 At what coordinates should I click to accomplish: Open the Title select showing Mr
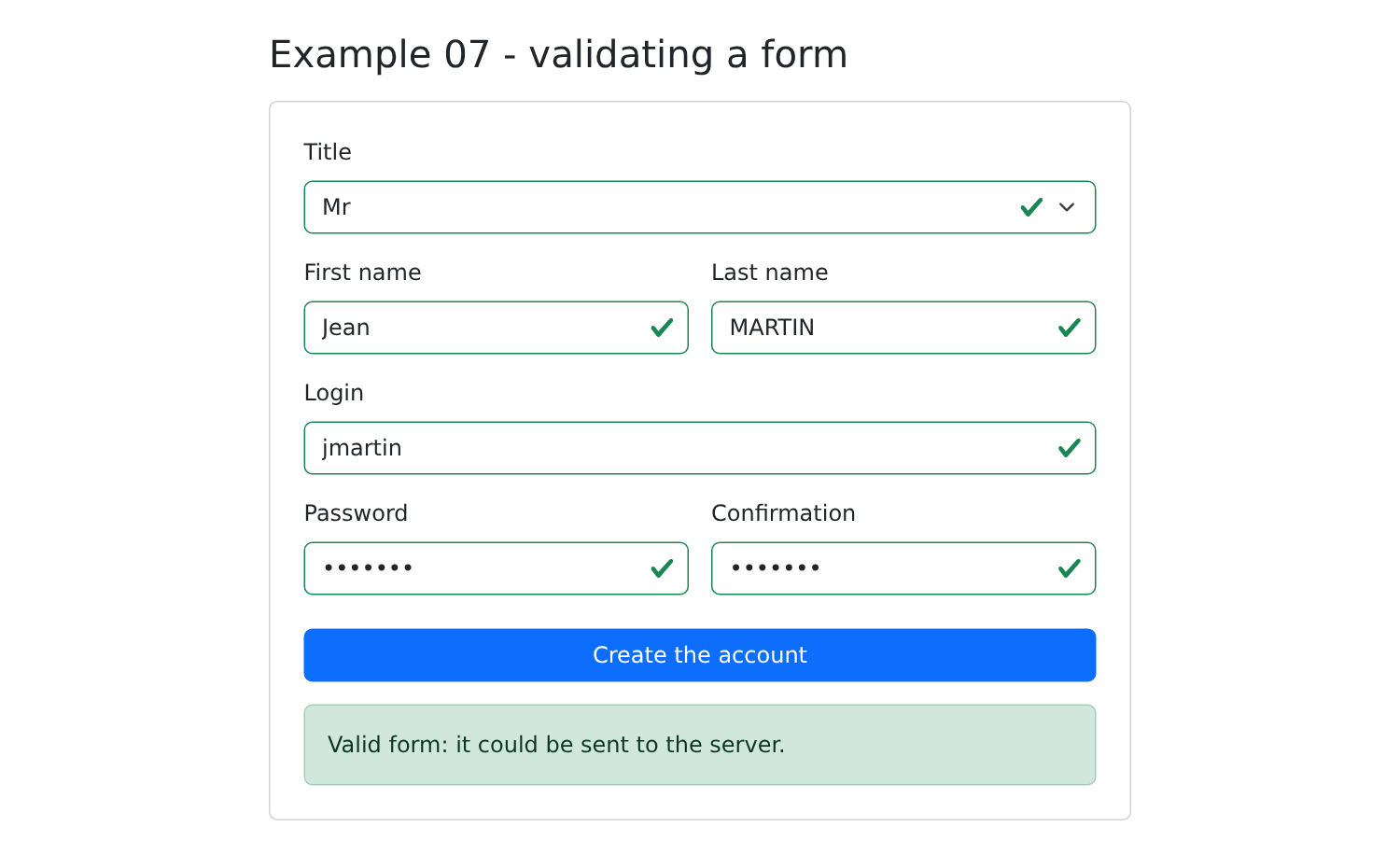coord(700,207)
